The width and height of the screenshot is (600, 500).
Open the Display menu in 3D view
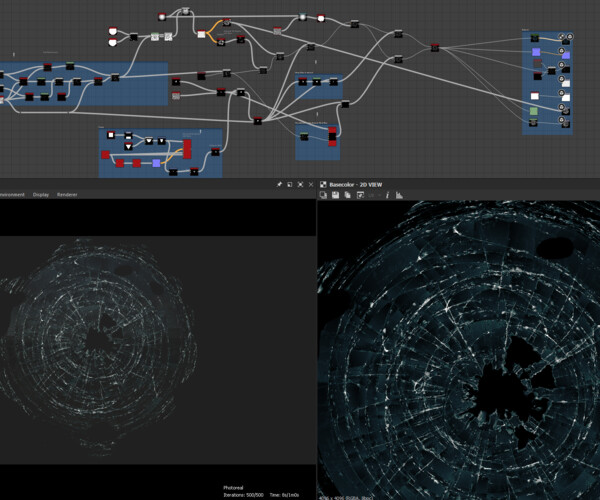coord(41,195)
